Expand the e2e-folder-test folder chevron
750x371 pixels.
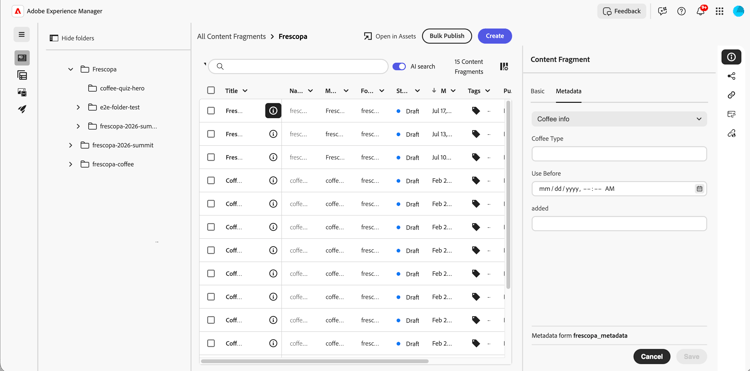pos(78,108)
